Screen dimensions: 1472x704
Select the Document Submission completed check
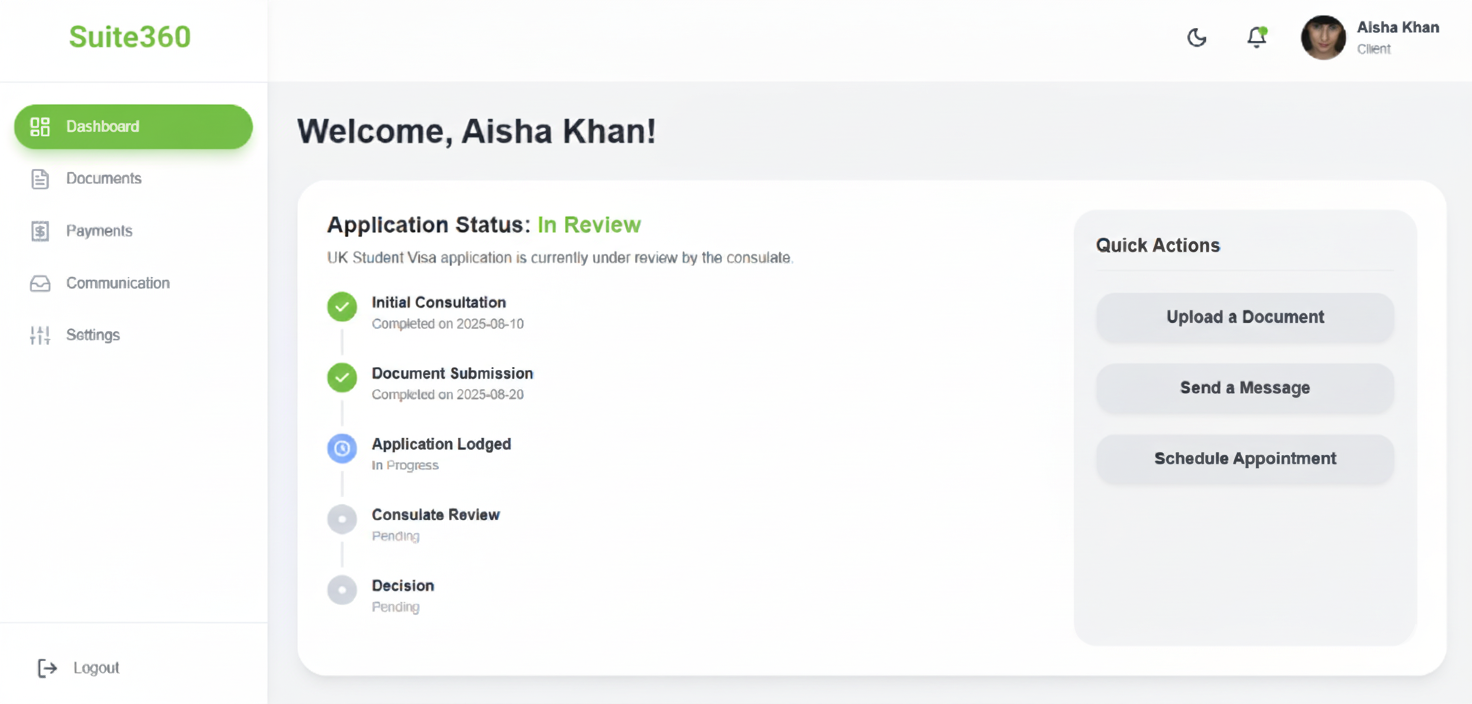342,378
